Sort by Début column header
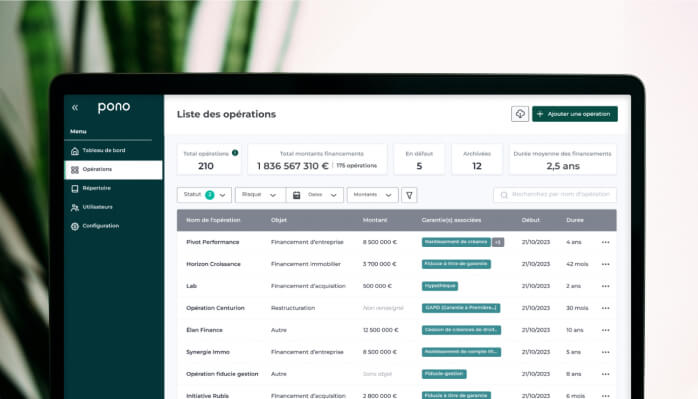Screen dimensions: 698x399 [531, 220]
